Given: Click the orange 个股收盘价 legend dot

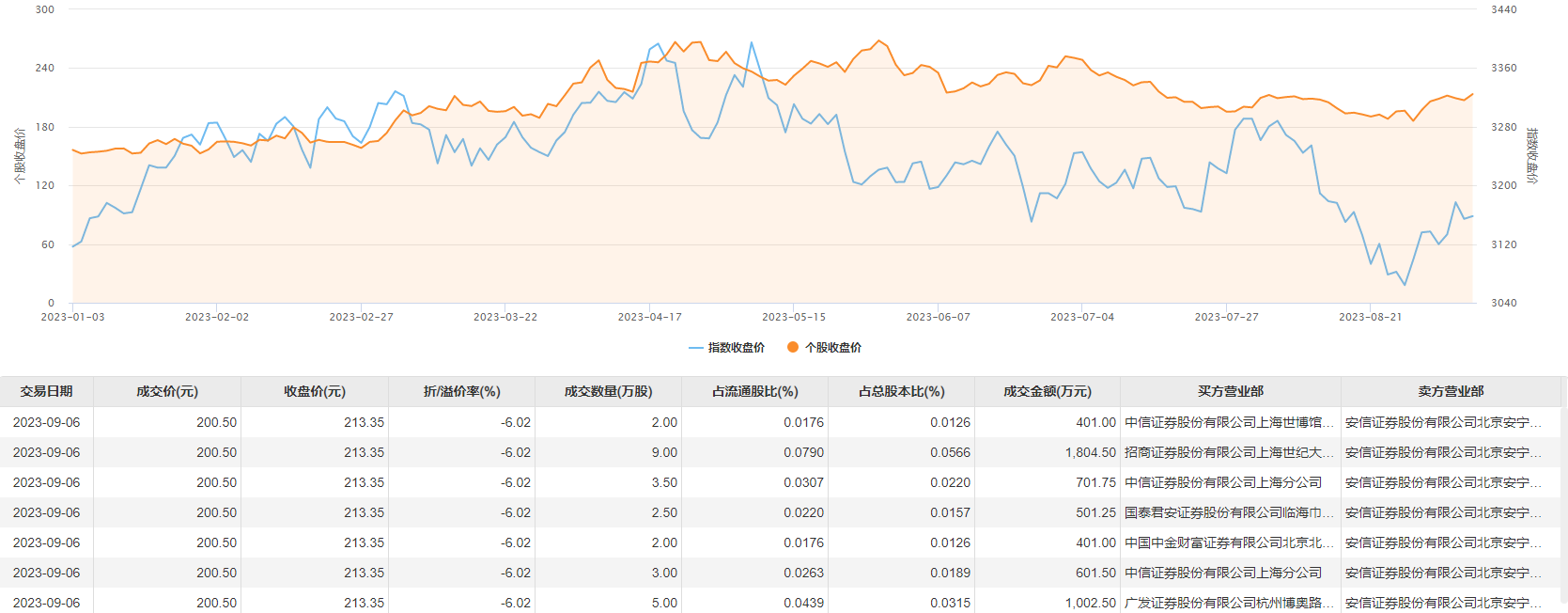Looking at the screenshot, I should pyautogui.click(x=793, y=348).
